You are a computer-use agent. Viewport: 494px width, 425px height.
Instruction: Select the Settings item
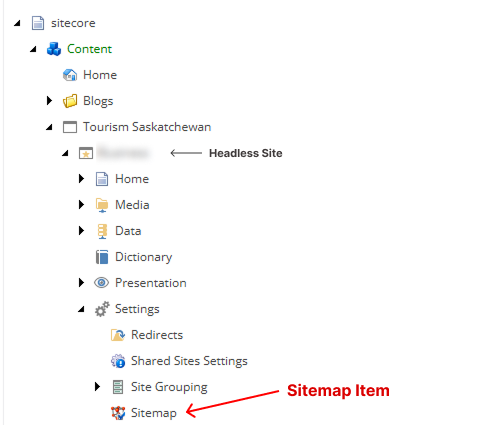tap(137, 309)
